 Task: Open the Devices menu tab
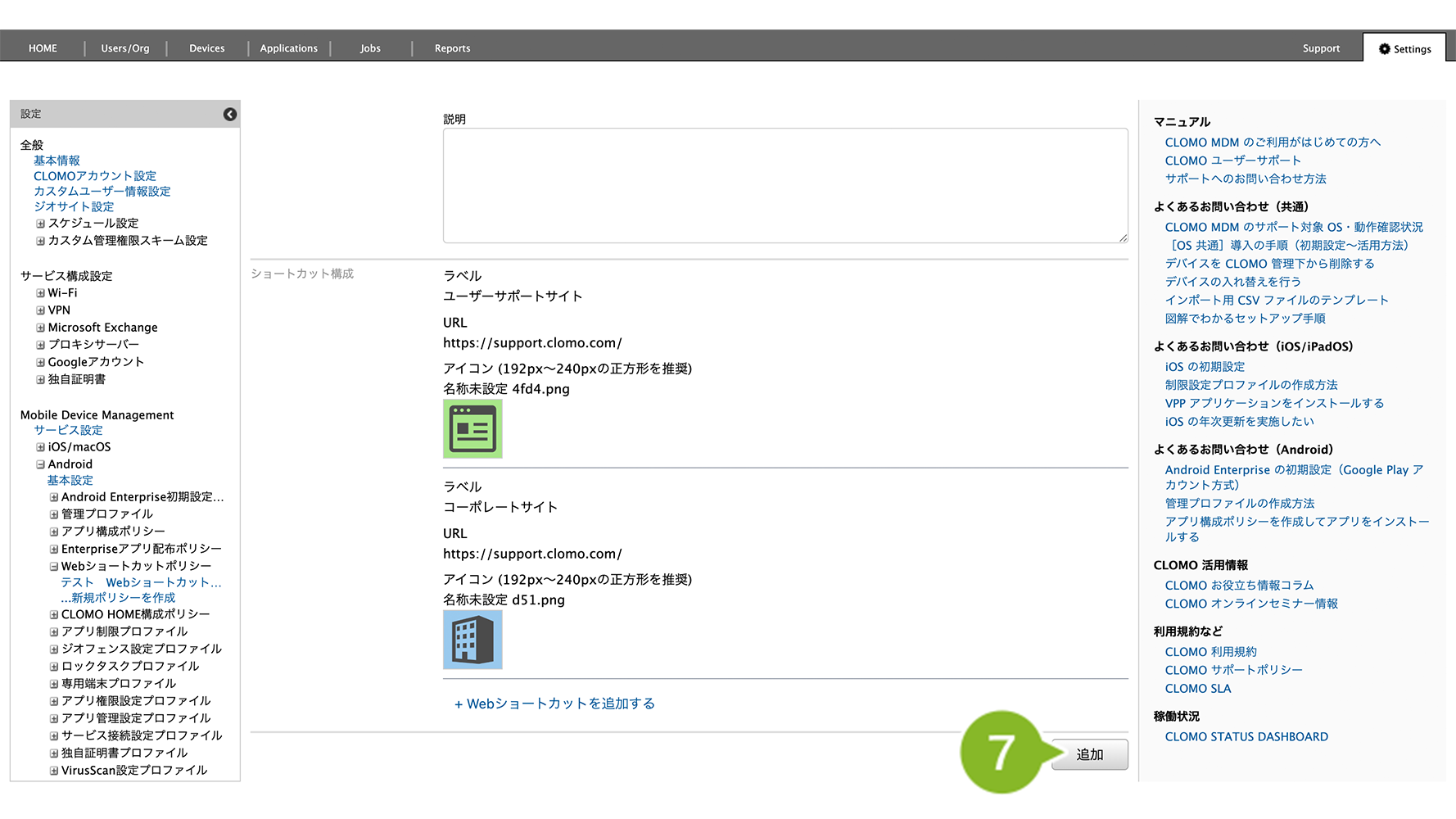(x=206, y=49)
